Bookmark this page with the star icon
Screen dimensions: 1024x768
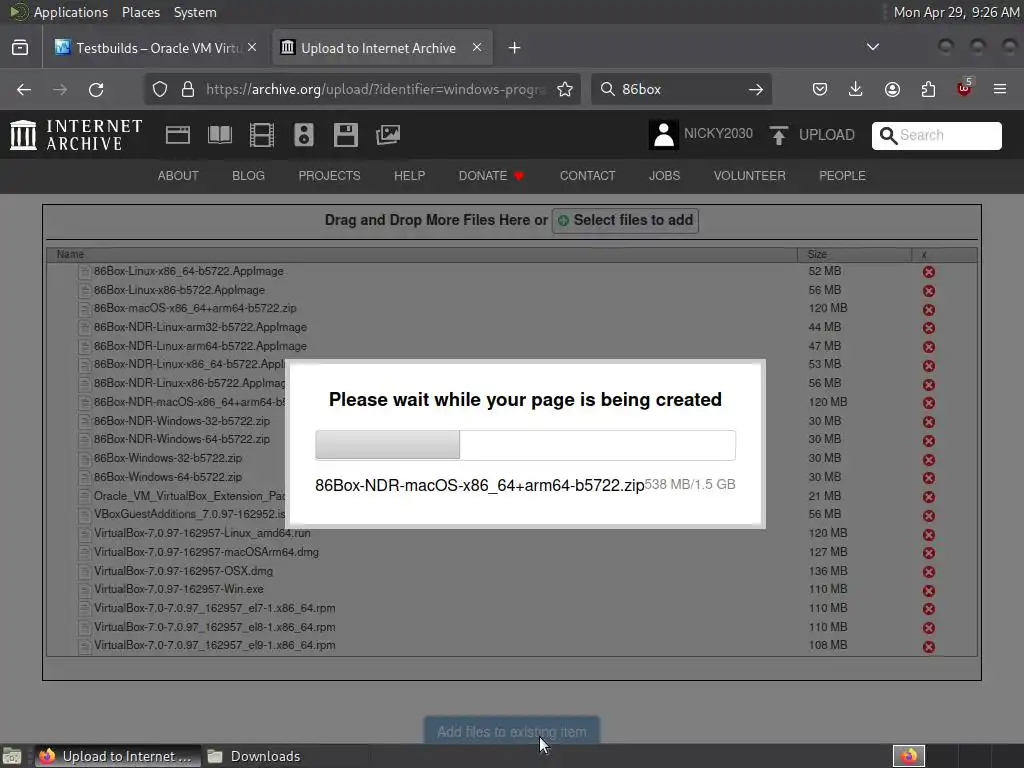[x=565, y=89]
